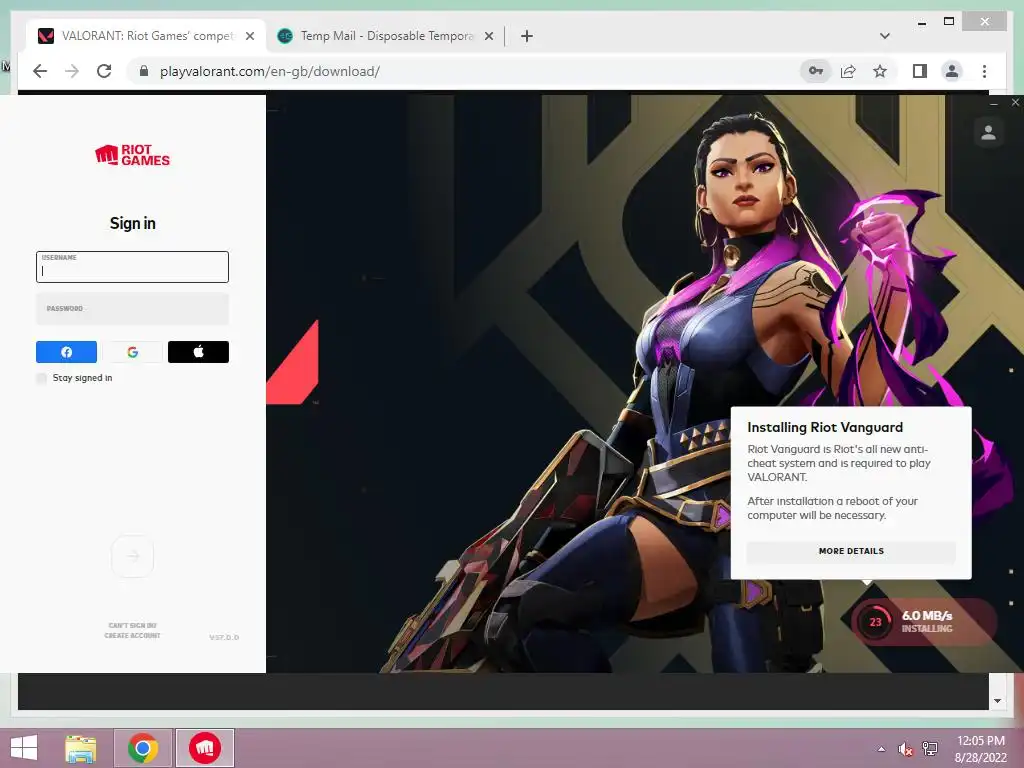View site information via lock icon

click(x=144, y=71)
